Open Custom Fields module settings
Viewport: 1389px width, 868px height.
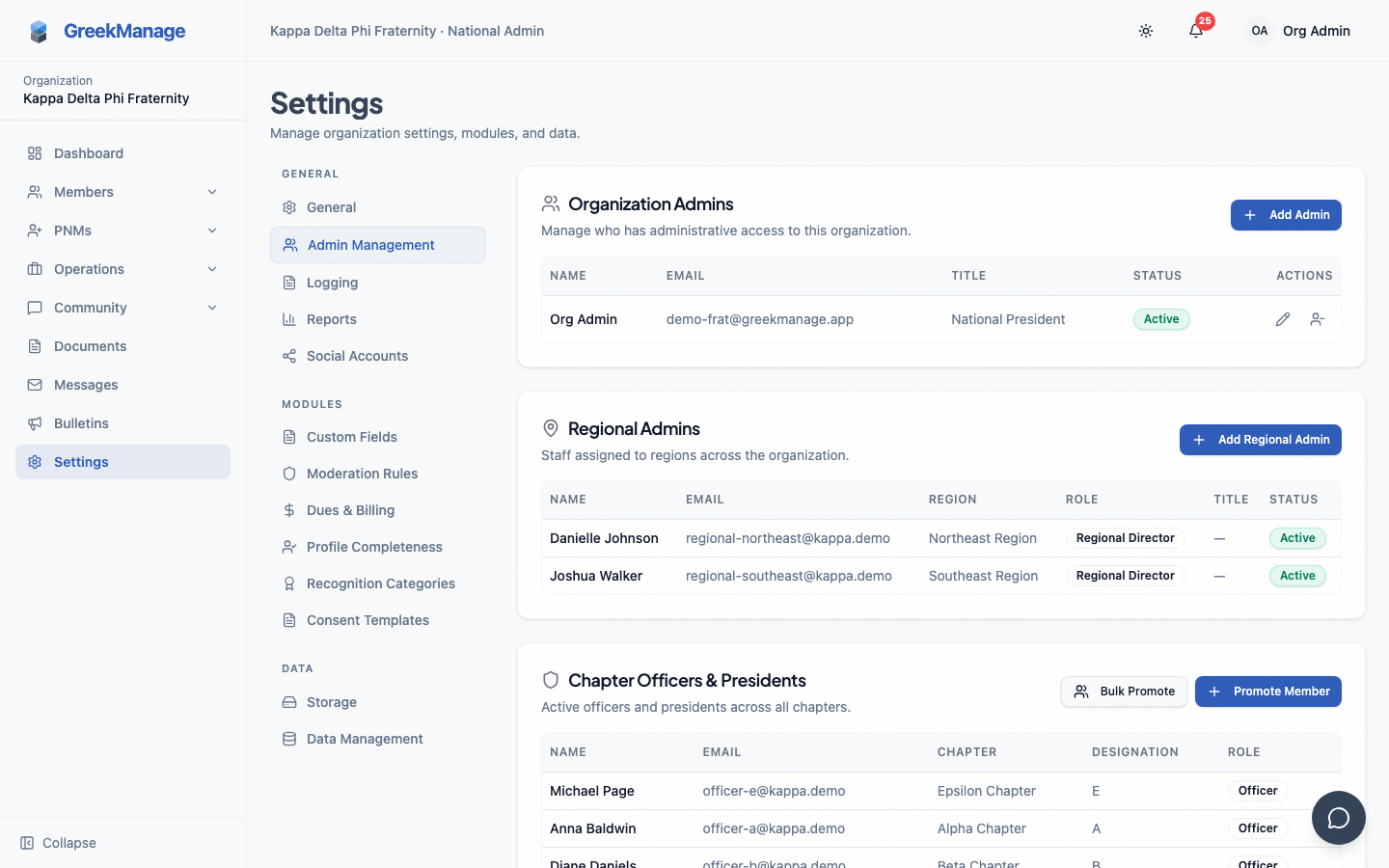(378, 437)
